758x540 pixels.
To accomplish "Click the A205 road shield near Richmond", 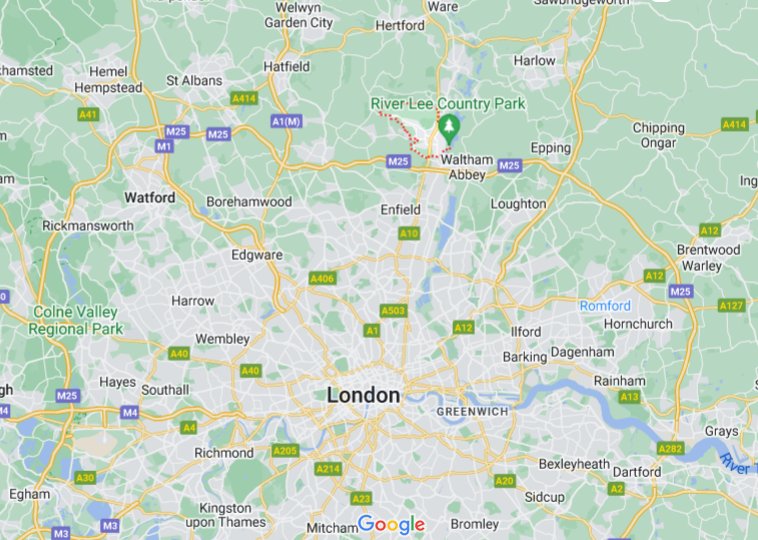I will [x=285, y=451].
